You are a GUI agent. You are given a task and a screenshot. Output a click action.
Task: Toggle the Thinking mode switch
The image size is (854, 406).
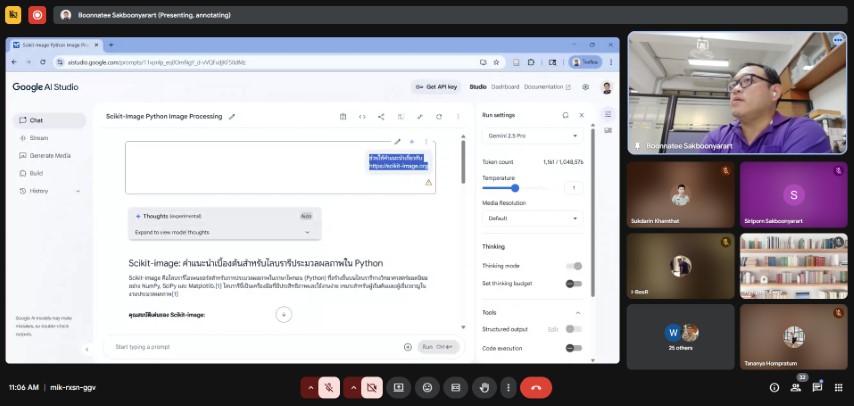tap(574, 266)
